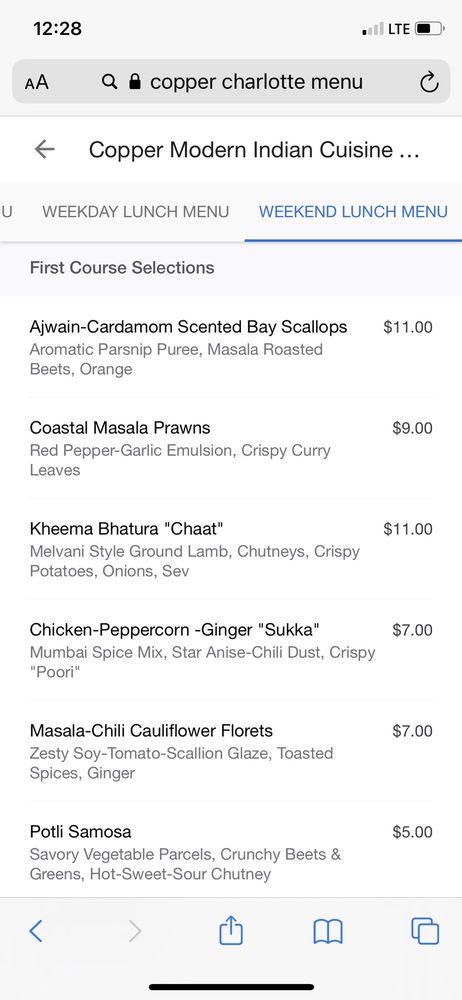
Task: Tap the Safari reload page icon
Action: 429,82
